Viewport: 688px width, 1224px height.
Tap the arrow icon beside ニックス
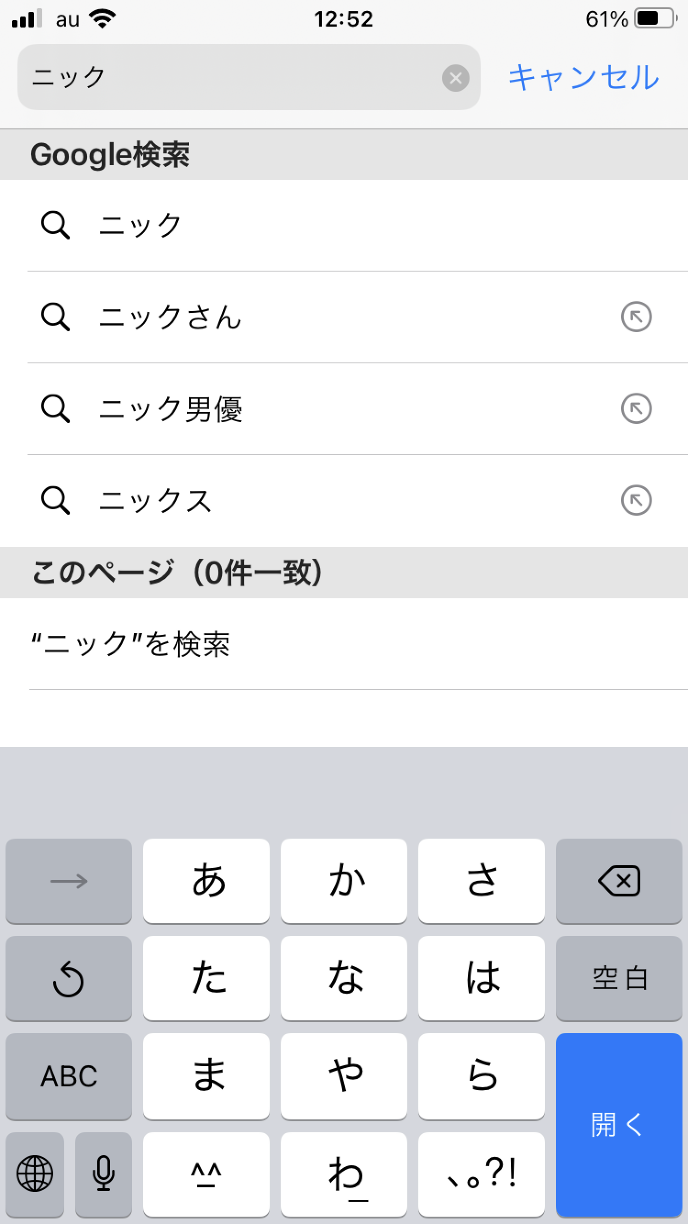click(636, 500)
